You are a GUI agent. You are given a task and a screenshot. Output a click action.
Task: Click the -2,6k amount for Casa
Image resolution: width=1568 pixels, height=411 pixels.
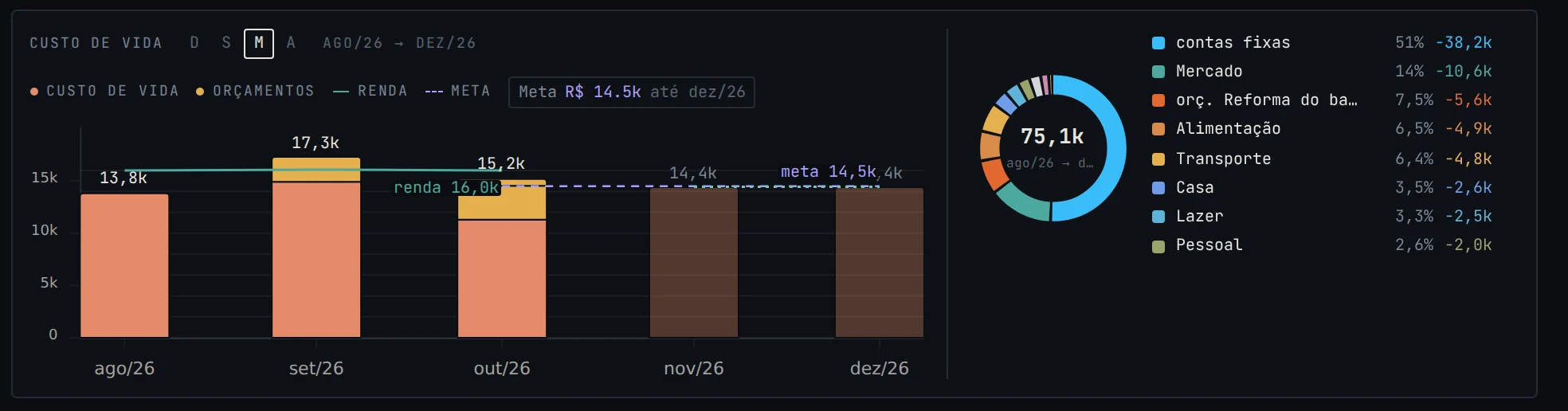[x=1468, y=188]
